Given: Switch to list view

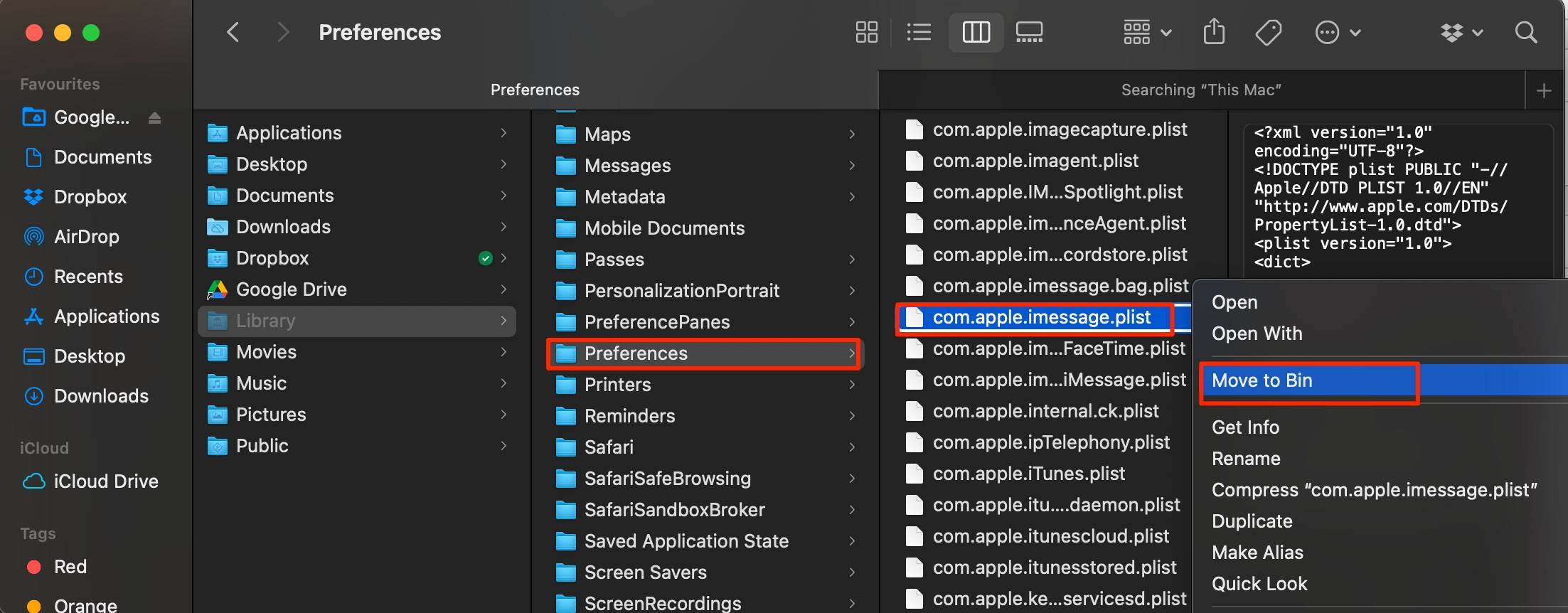Looking at the screenshot, I should pyautogui.click(x=919, y=32).
